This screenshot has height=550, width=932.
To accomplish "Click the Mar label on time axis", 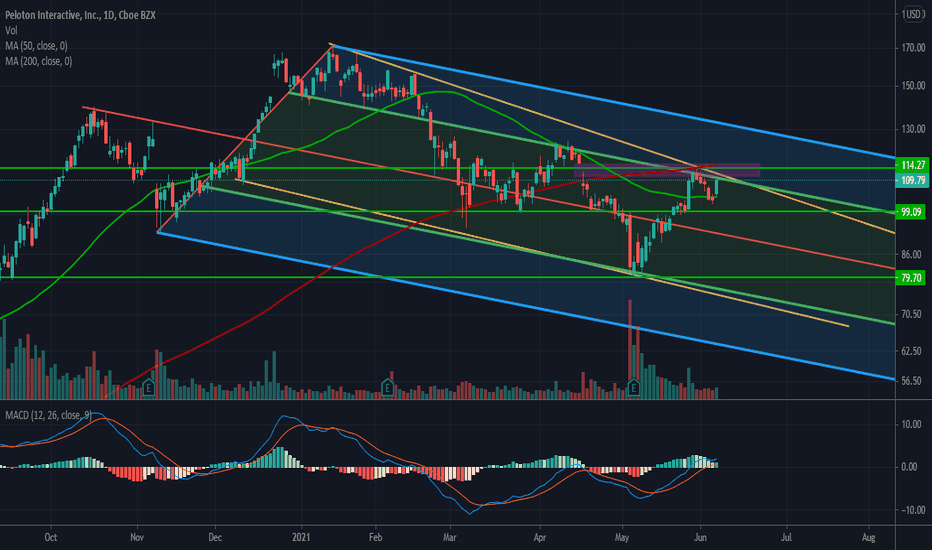I will tap(450, 538).
